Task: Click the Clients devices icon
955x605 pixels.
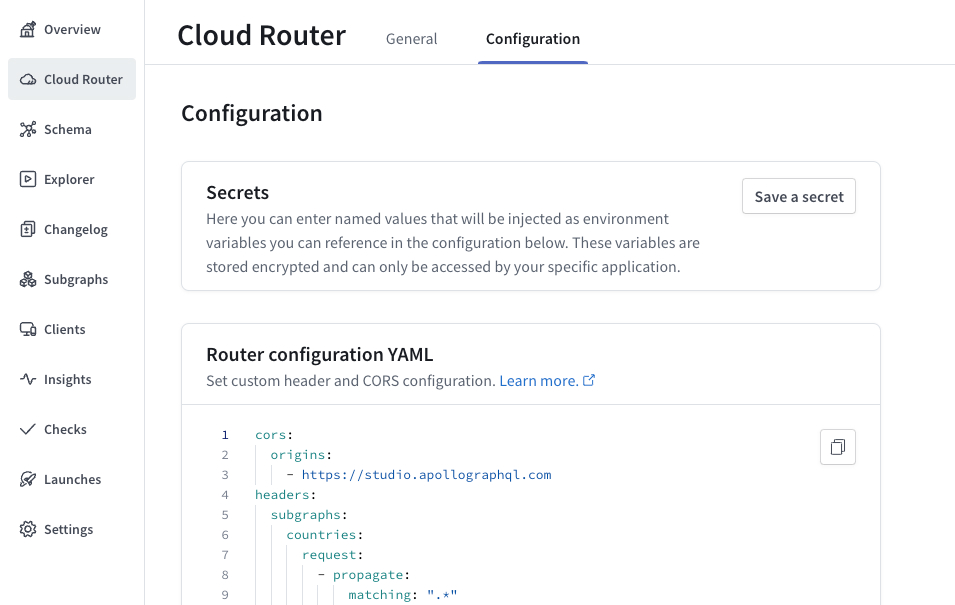Action: click(28, 330)
